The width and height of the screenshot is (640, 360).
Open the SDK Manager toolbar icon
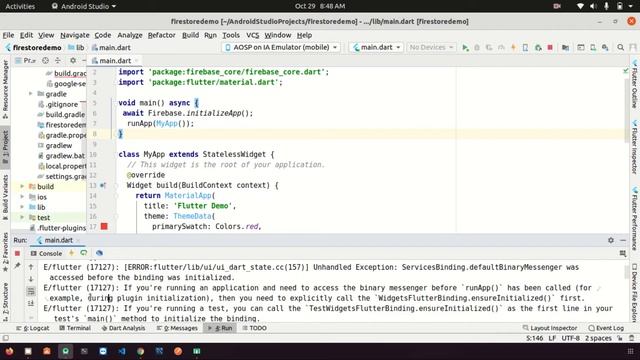tap(605, 48)
